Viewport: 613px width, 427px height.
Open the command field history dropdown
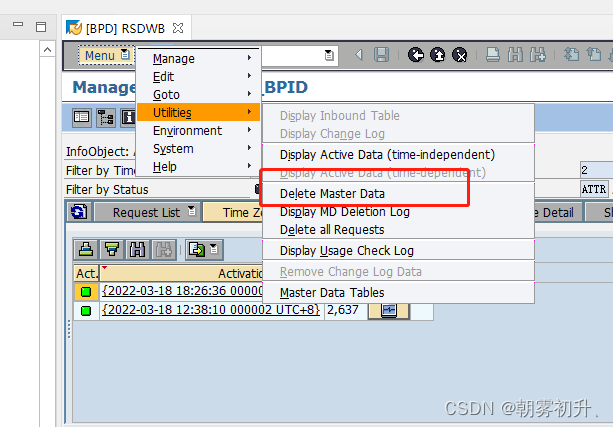coord(329,55)
